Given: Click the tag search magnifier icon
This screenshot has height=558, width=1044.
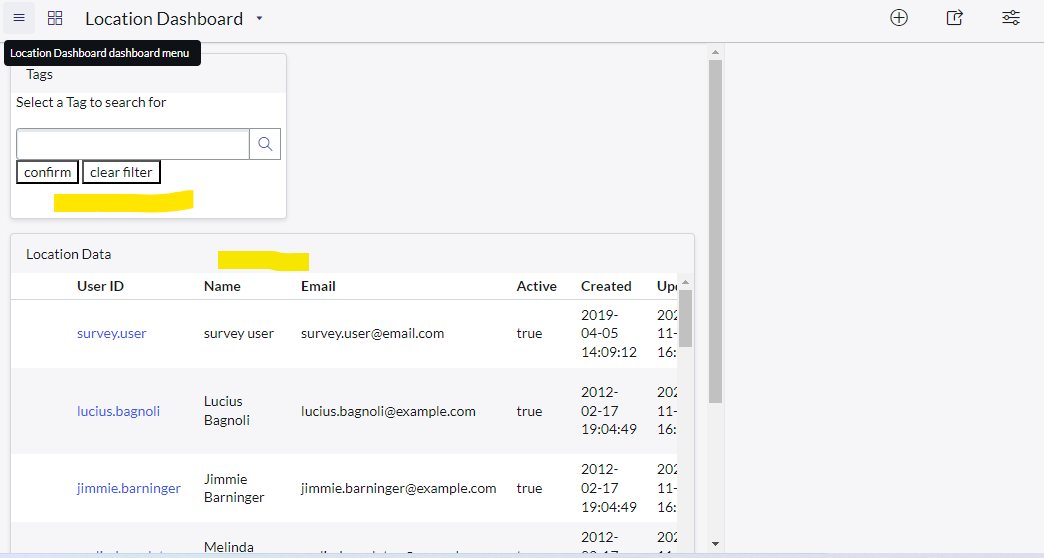Looking at the screenshot, I should pyautogui.click(x=265, y=144).
